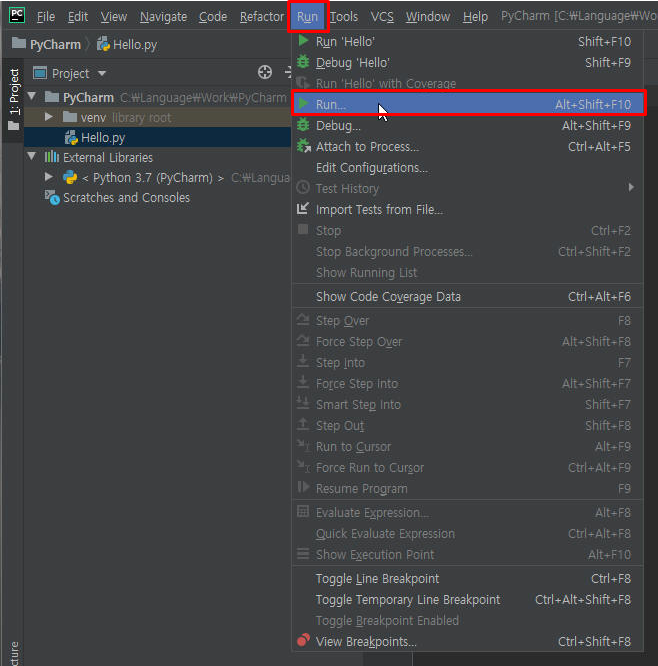Image resolution: width=658 pixels, height=666 pixels.
Task: Open the File menu
Action: click(46, 17)
